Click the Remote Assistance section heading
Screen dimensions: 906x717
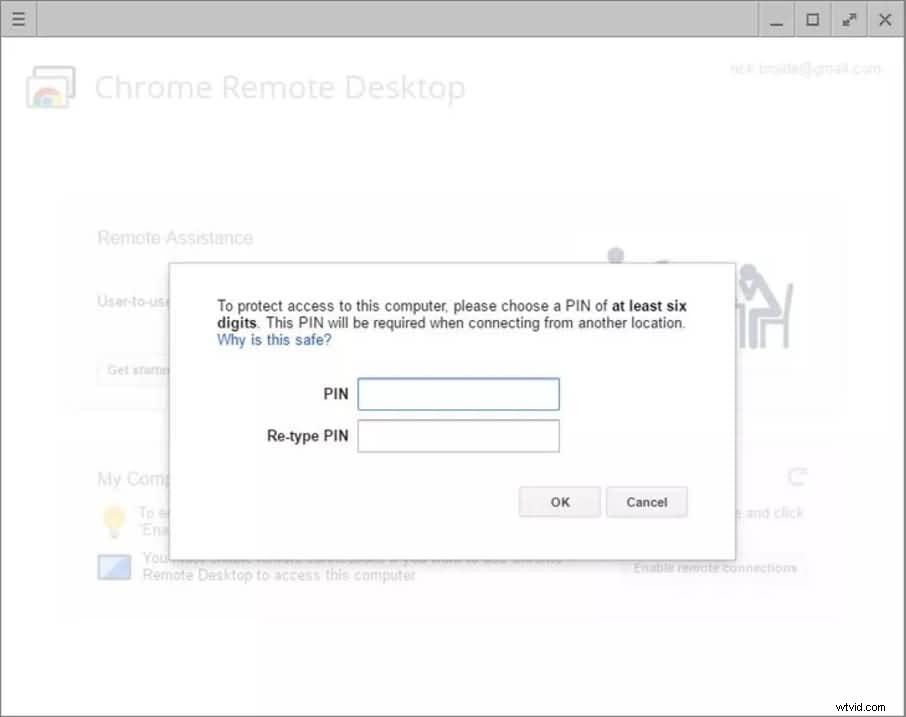pyautogui.click(x=174, y=238)
